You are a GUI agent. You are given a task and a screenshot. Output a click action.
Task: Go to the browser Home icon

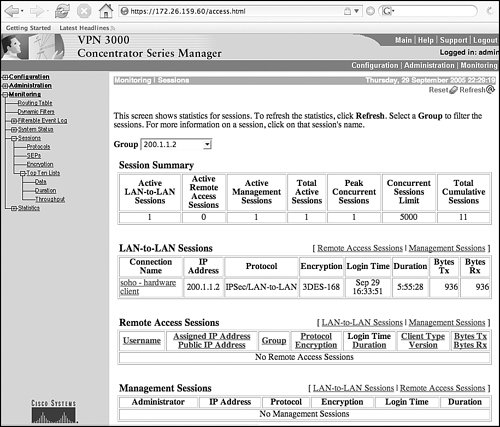click(x=106, y=11)
